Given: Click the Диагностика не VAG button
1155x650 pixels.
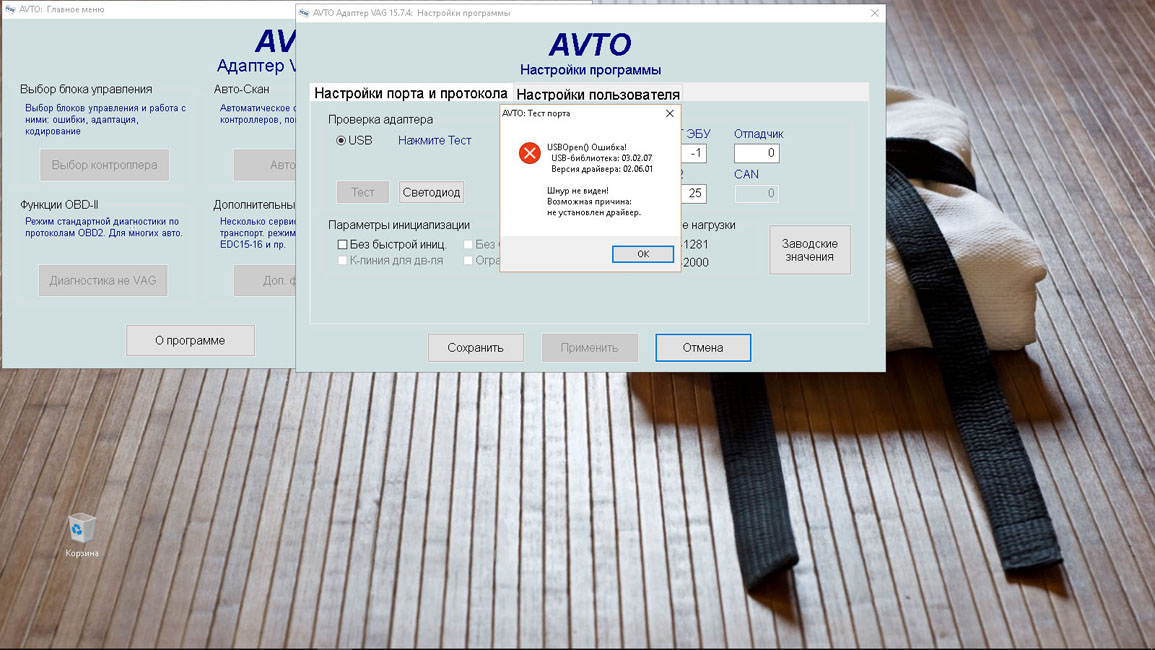Looking at the screenshot, I should tap(103, 281).
